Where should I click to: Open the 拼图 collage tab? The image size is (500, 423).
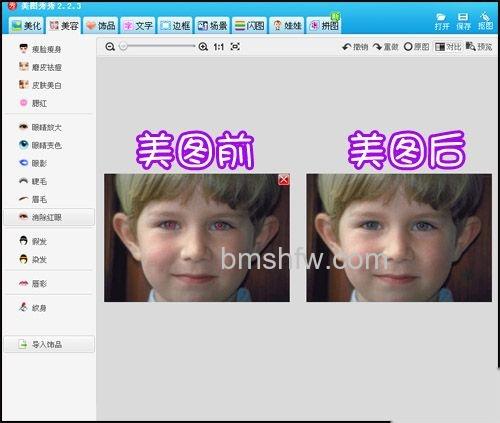(x=324, y=26)
